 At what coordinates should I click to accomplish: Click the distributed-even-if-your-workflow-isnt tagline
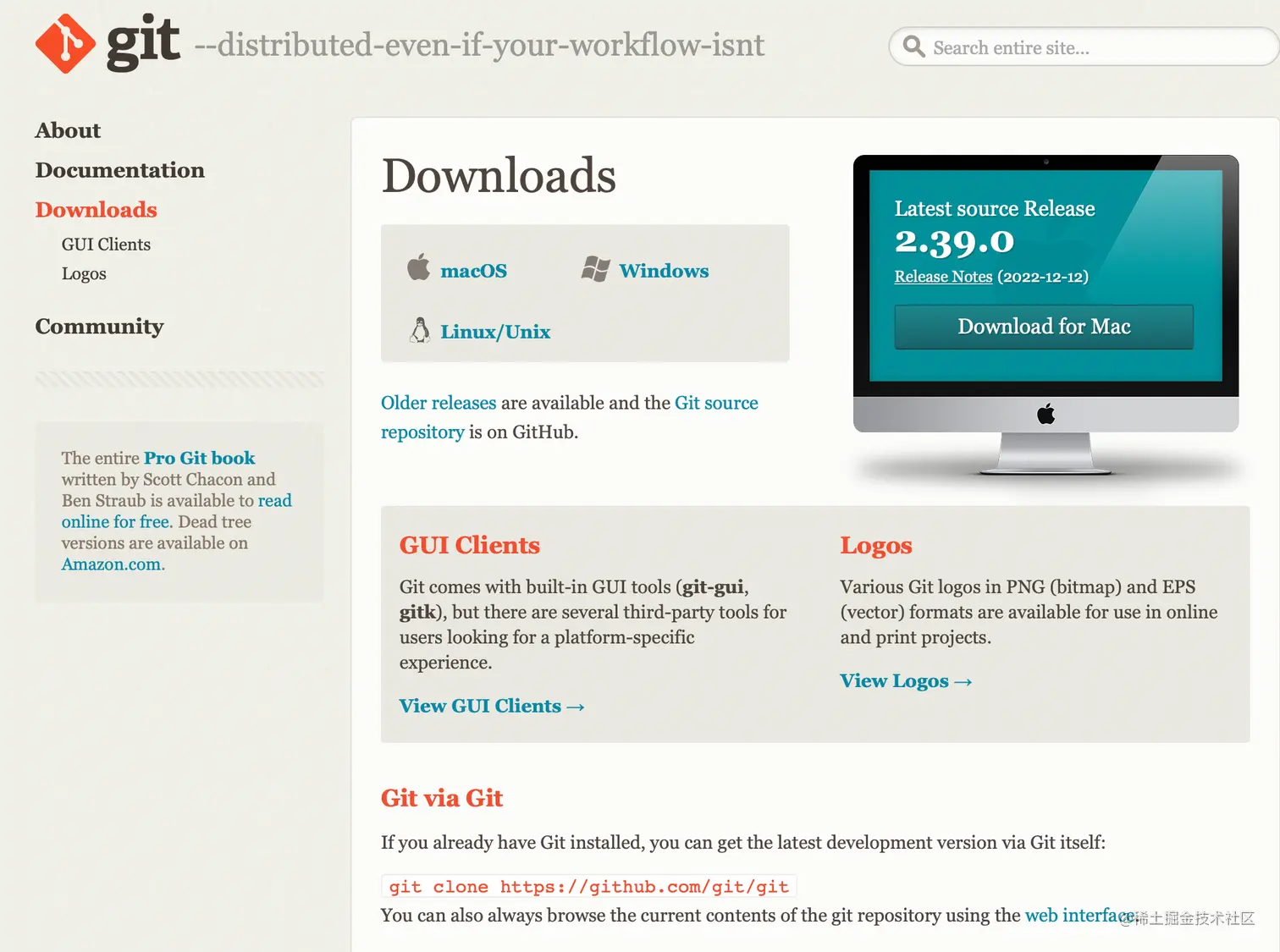tap(480, 45)
